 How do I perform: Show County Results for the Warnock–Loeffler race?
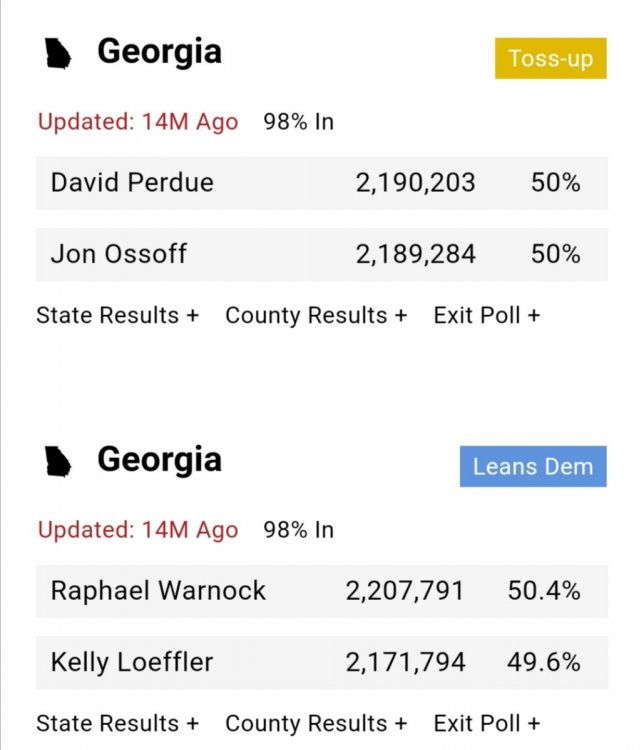[316, 723]
